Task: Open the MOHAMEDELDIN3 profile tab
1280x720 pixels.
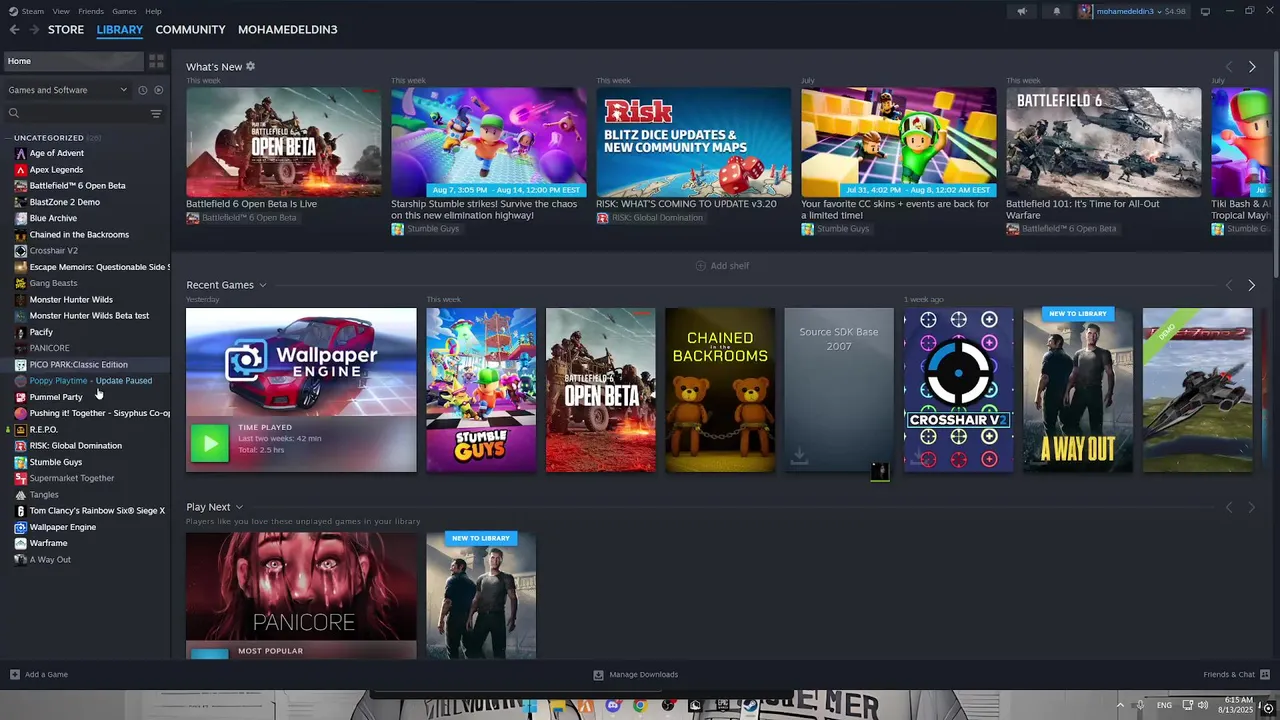Action: point(287,30)
